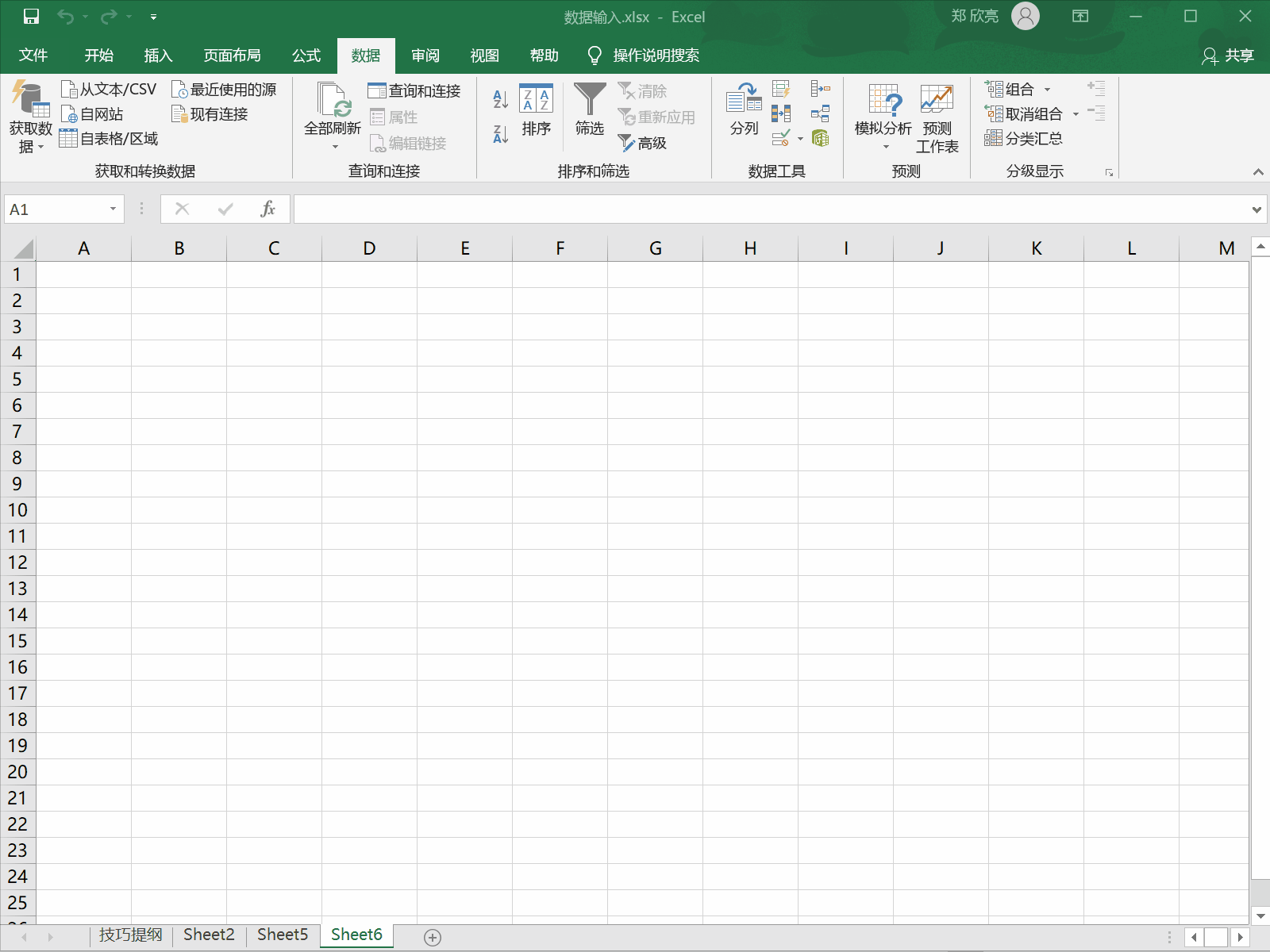The width and height of the screenshot is (1270, 952).
Task: Switch to the 插入 ribbon tab
Action: pyautogui.click(x=158, y=56)
